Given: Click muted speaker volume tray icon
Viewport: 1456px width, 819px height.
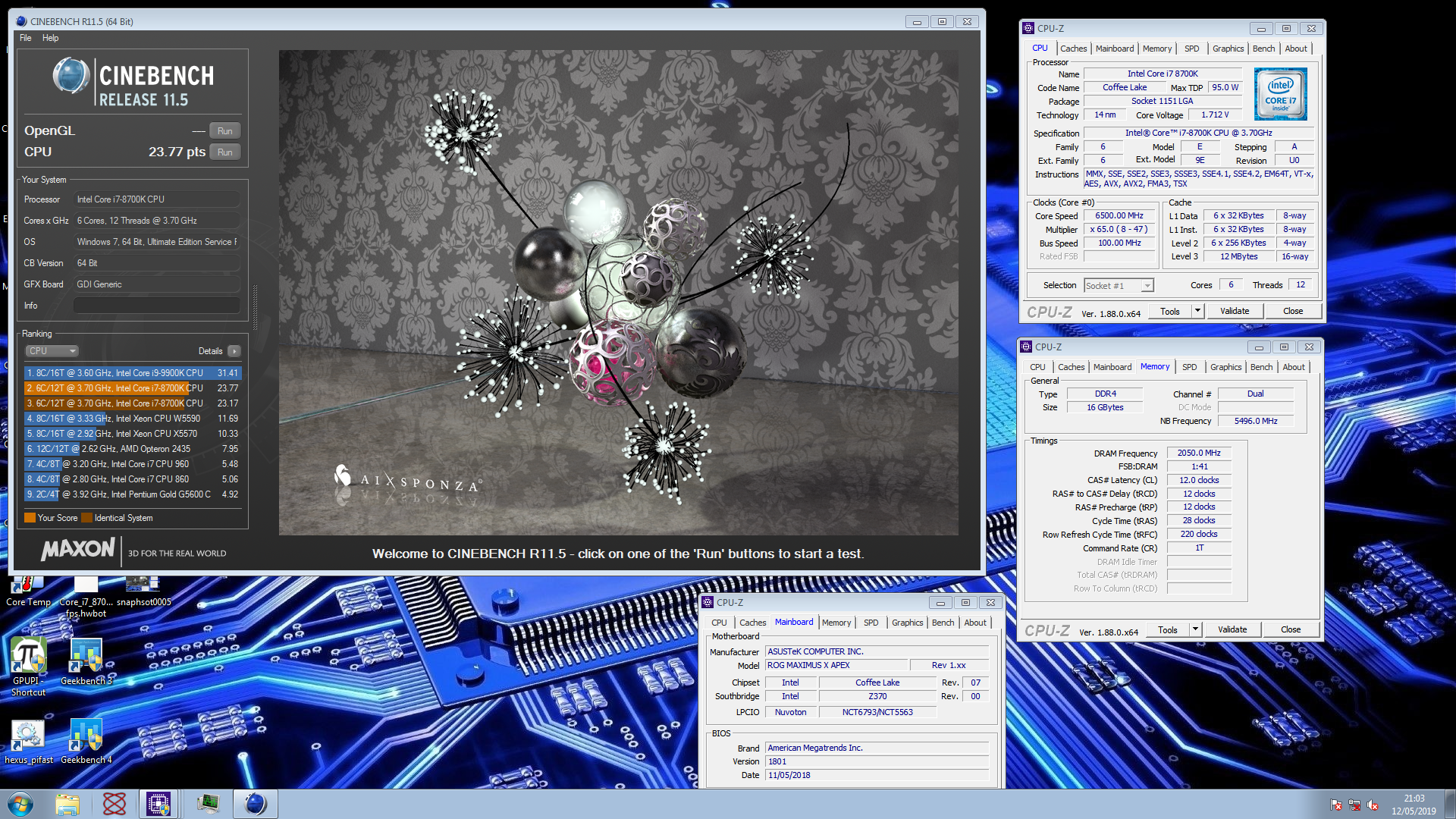Looking at the screenshot, I should (x=1373, y=805).
